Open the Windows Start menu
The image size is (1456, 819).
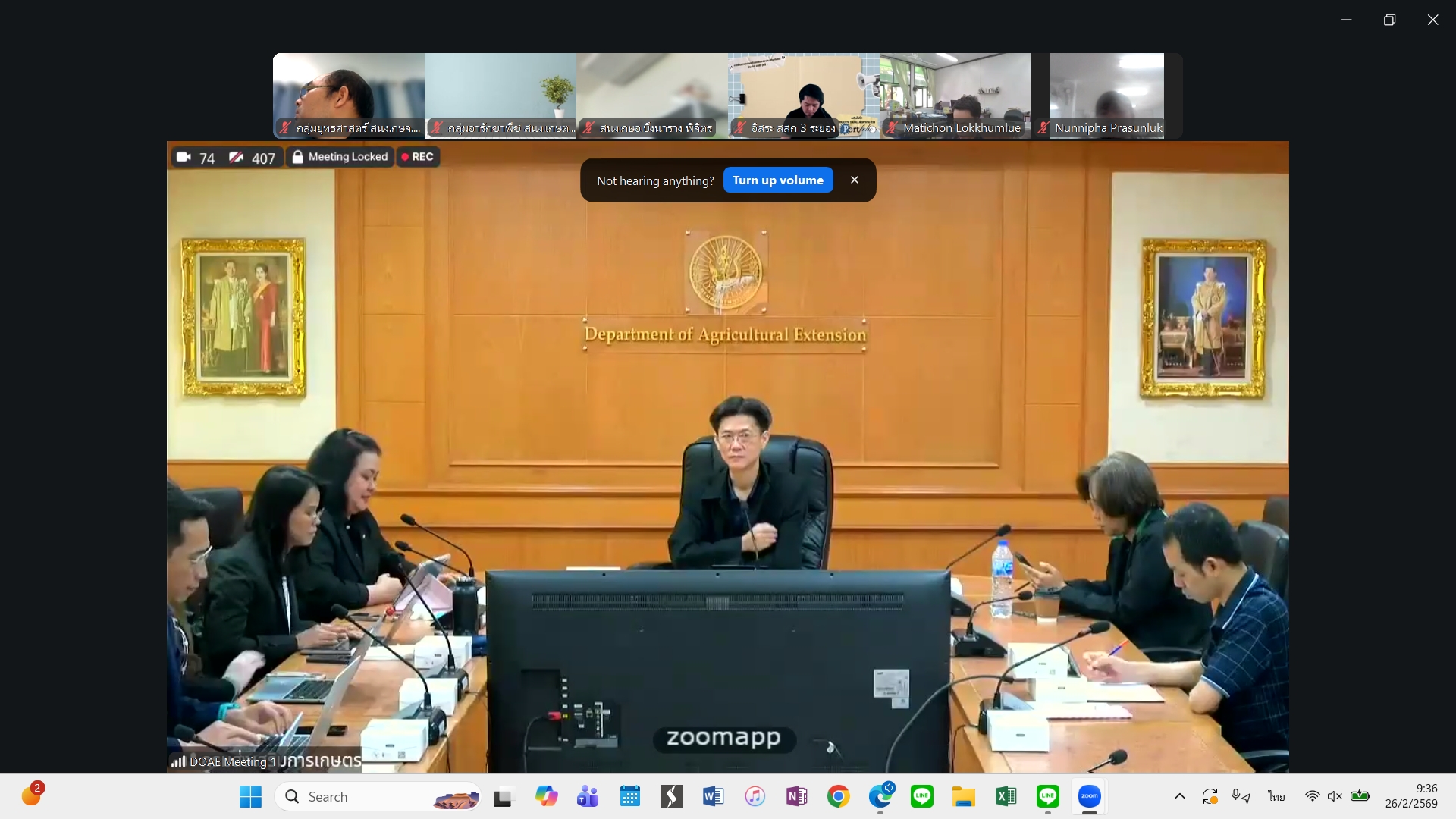click(x=250, y=796)
